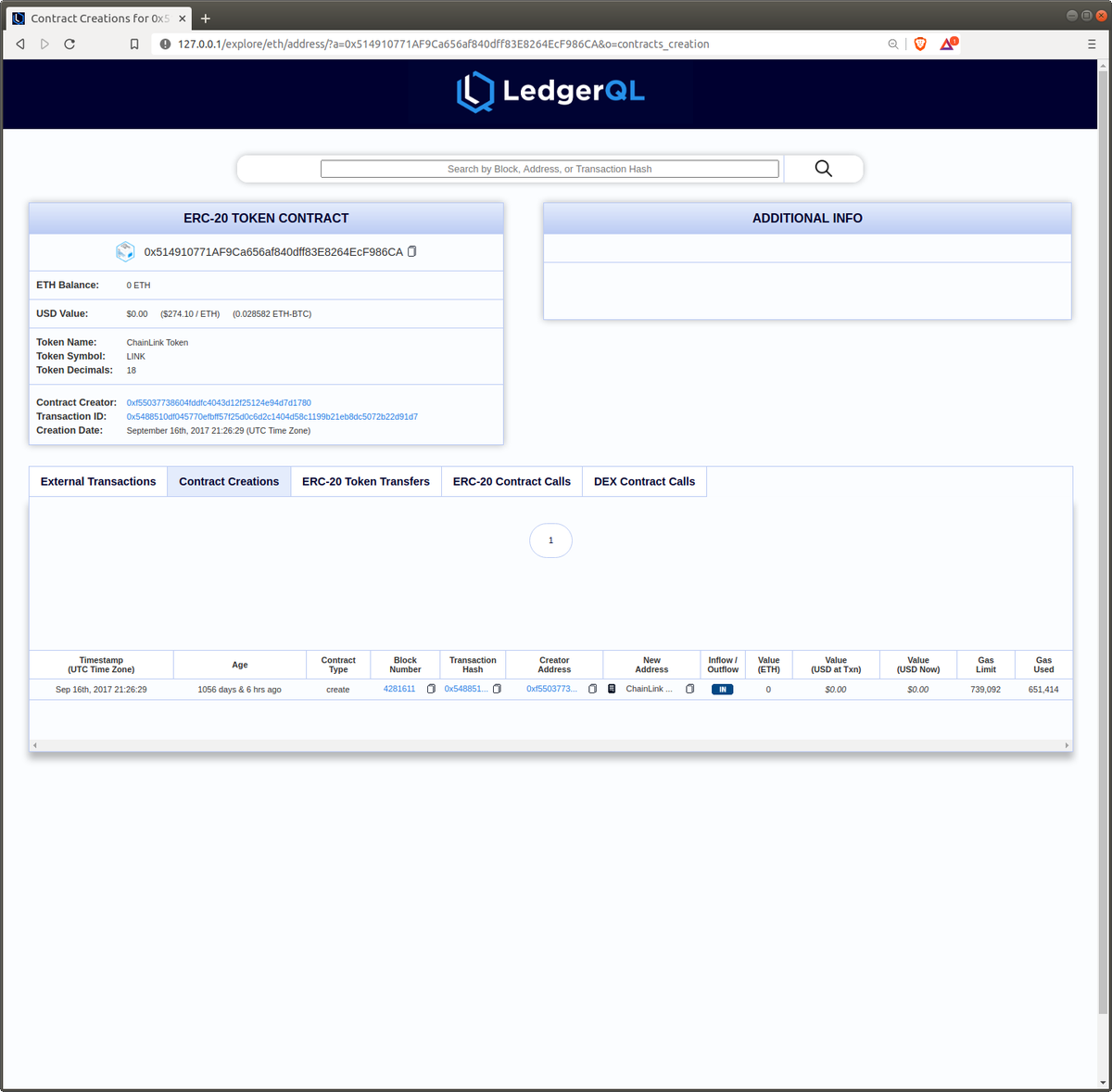Click the 'ChainLink Token' token name
Screen dimensions: 1112x1092
point(158,342)
